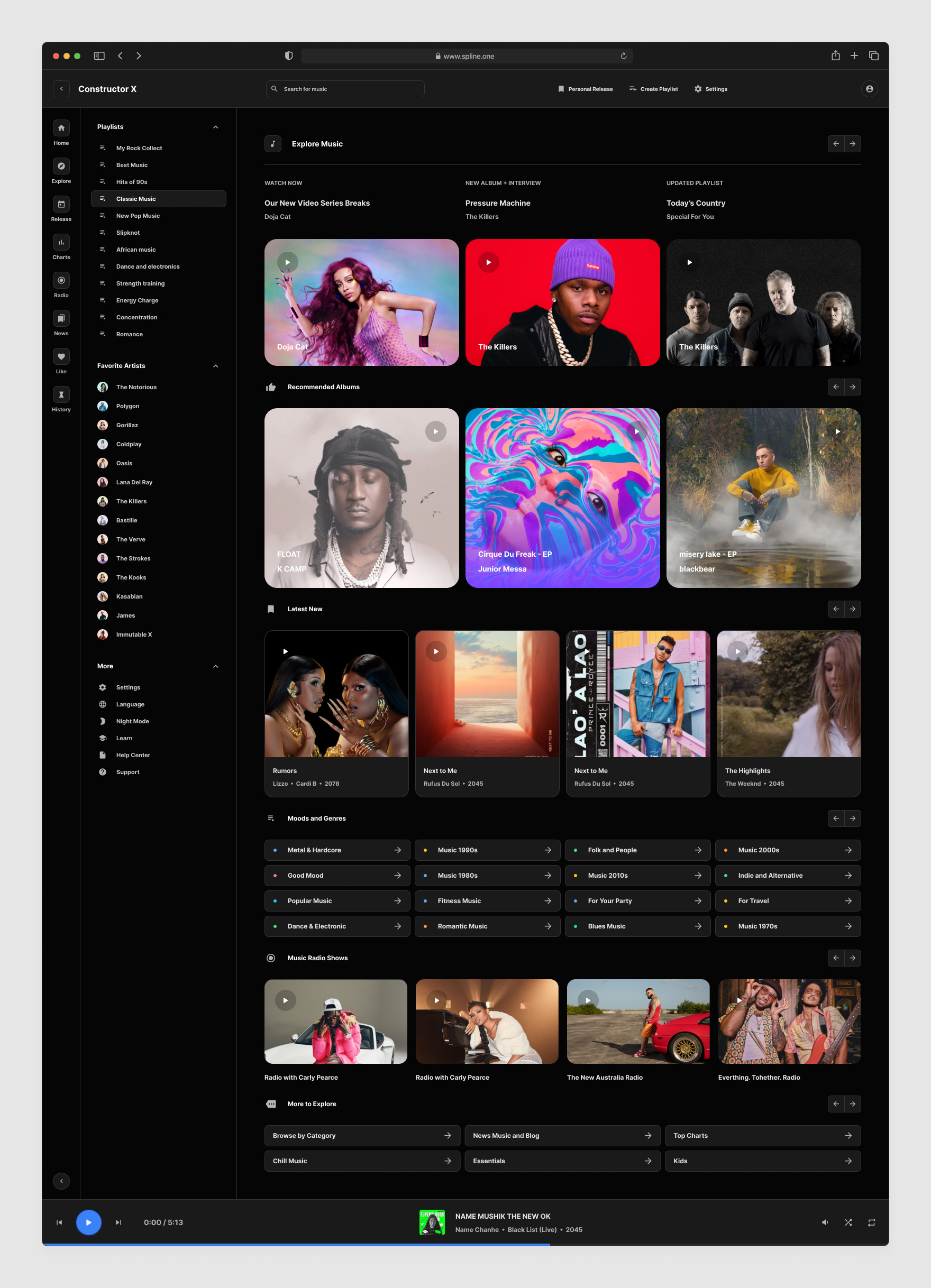Open the Romantic Music genre

click(x=487, y=926)
